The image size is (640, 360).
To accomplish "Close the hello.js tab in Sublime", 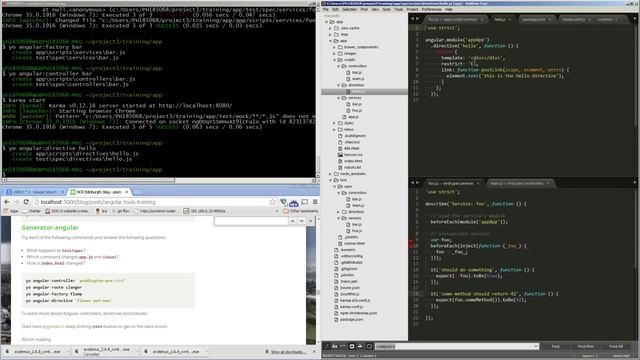I will pos(510,19).
